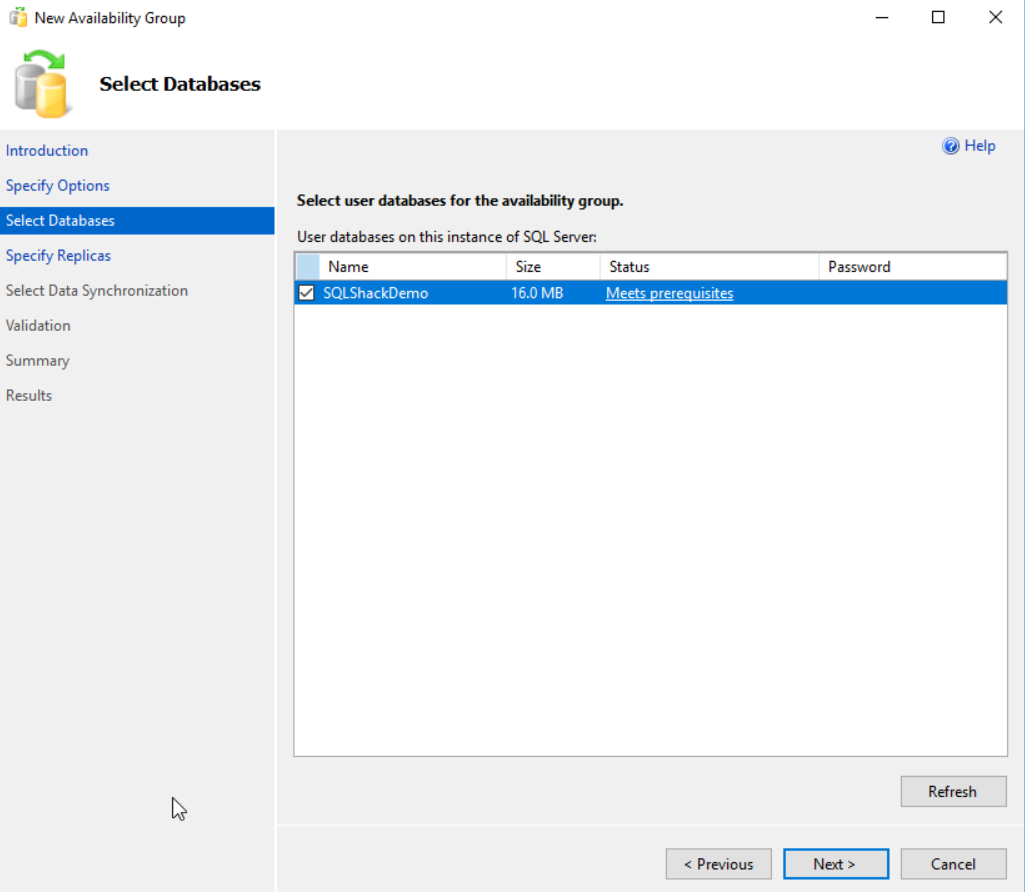Click the Refresh button
The height and width of the screenshot is (892, 1025).
(953, 791)
